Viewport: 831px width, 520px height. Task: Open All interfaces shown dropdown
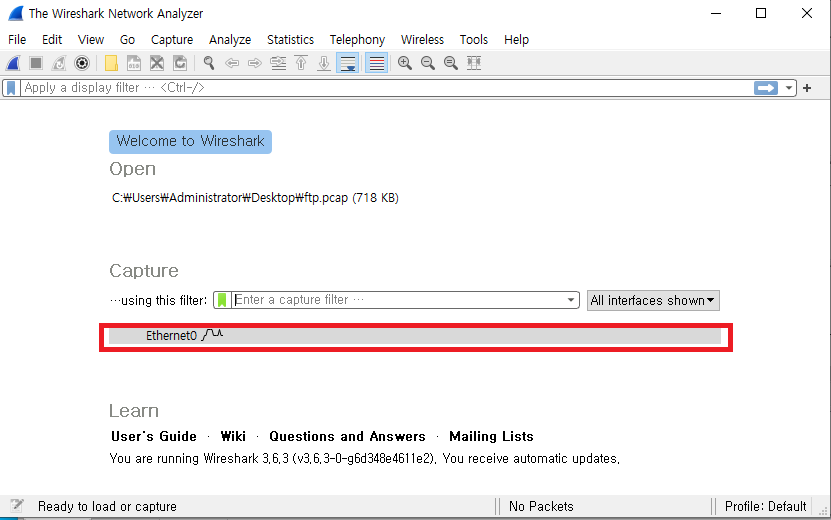pyautogui.click(x=653, y=301)
